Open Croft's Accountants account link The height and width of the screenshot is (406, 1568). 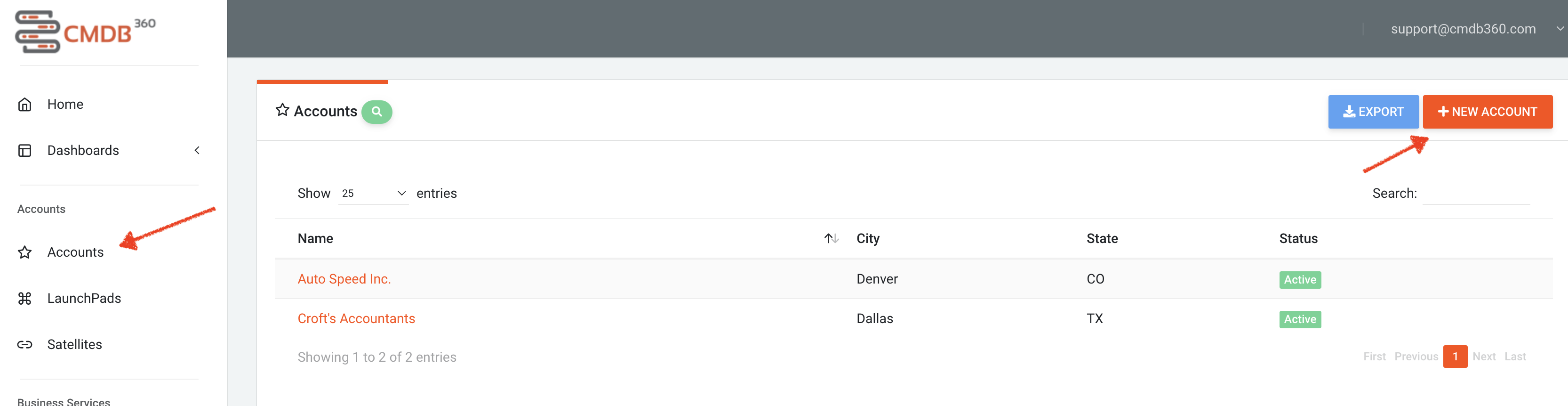tap(356, 319)
